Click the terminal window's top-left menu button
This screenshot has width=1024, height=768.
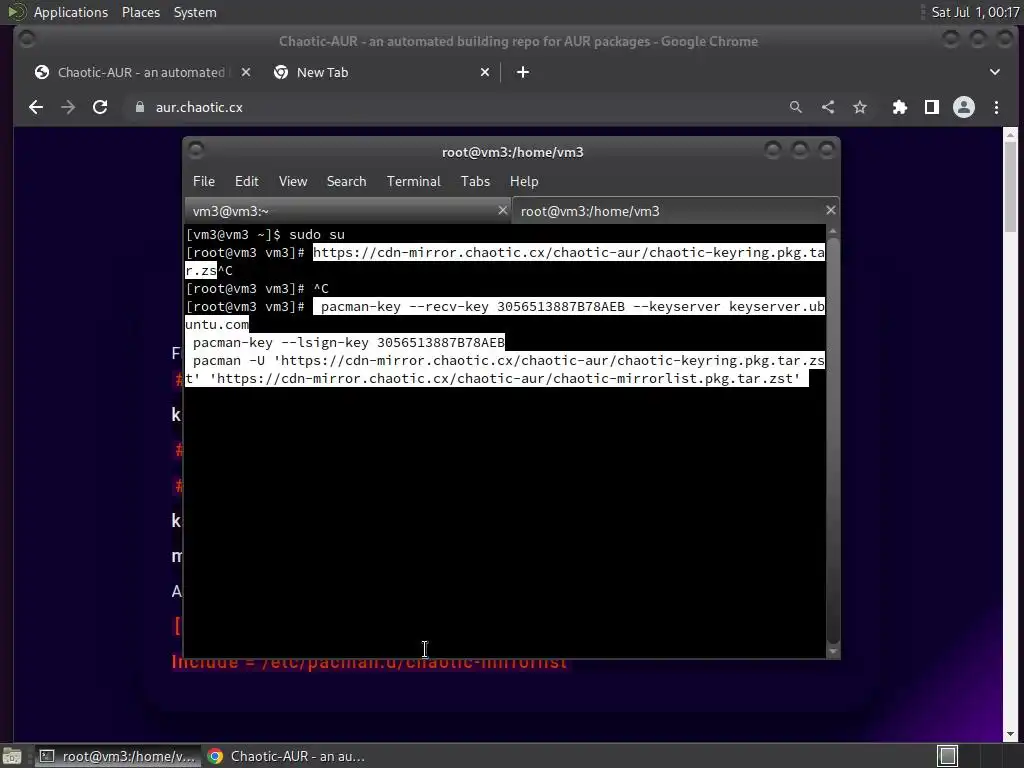coord(196,150)
